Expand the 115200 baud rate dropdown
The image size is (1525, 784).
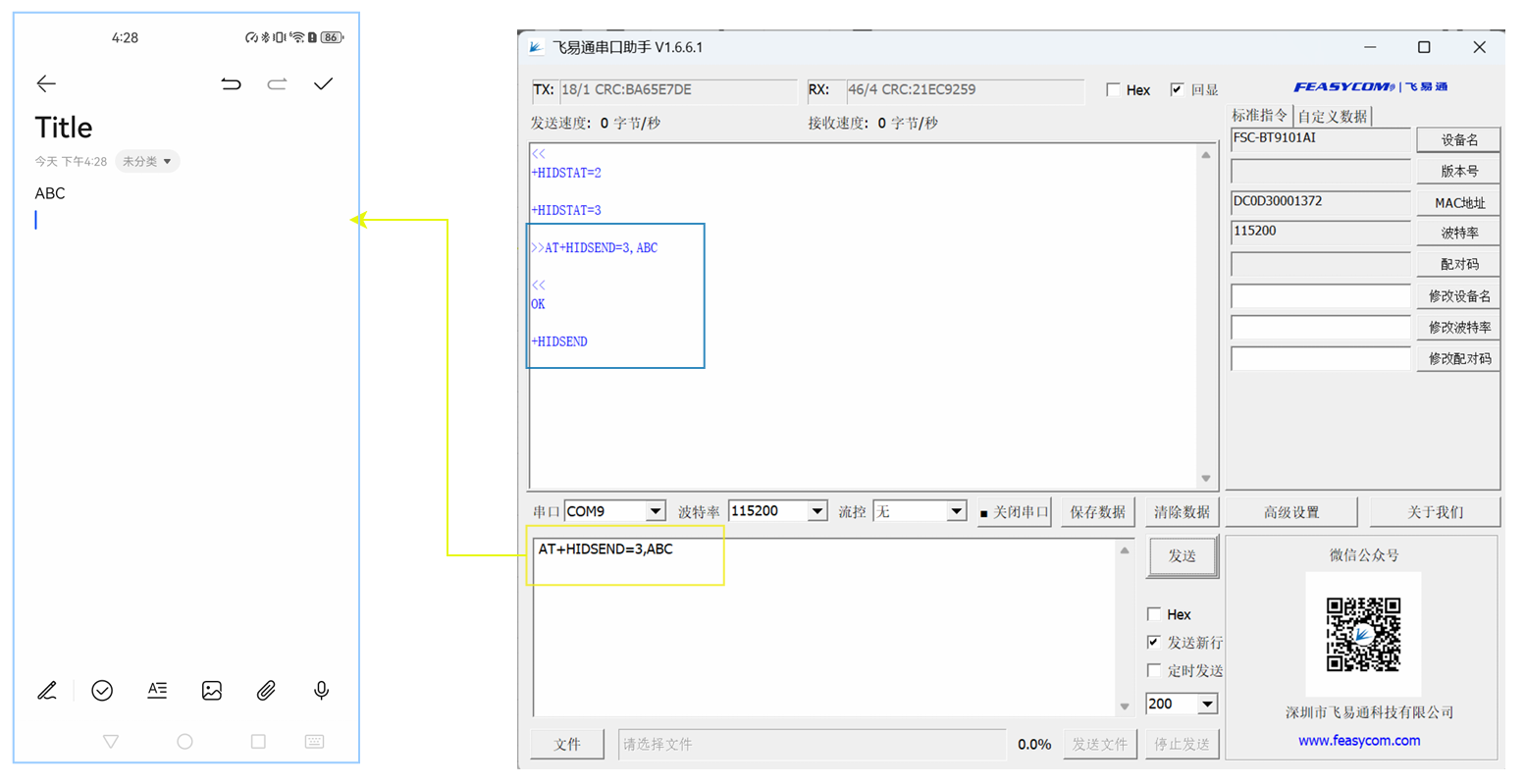pyautogui.click(x=816, y=512)
